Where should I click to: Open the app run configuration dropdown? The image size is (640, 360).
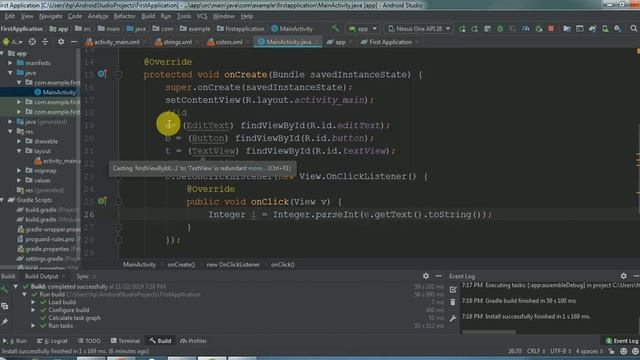point(362,29)
